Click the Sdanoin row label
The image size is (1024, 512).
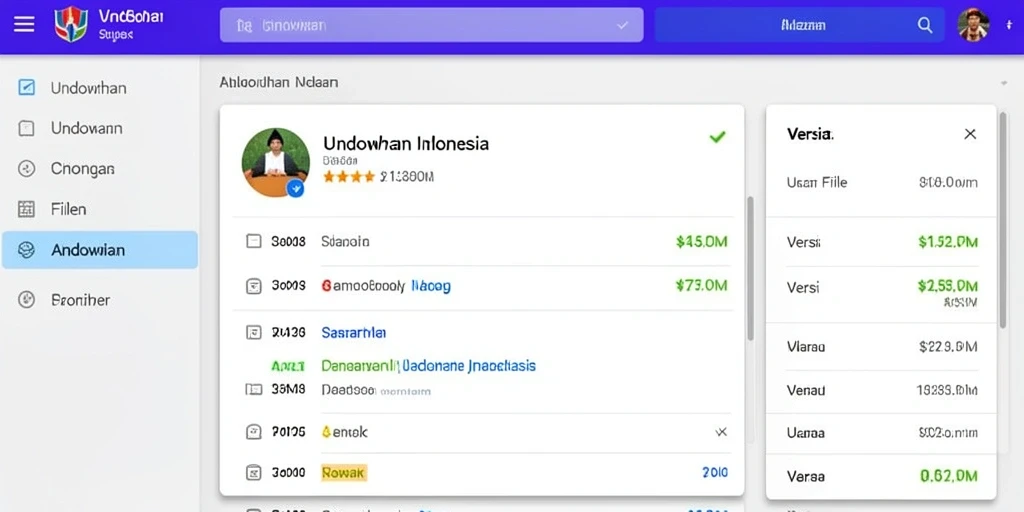tap(345, 242)
